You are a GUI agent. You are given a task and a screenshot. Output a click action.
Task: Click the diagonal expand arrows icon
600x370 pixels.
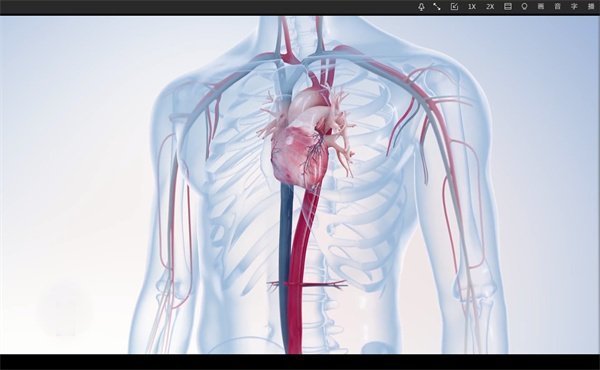(x=437, y=7)
